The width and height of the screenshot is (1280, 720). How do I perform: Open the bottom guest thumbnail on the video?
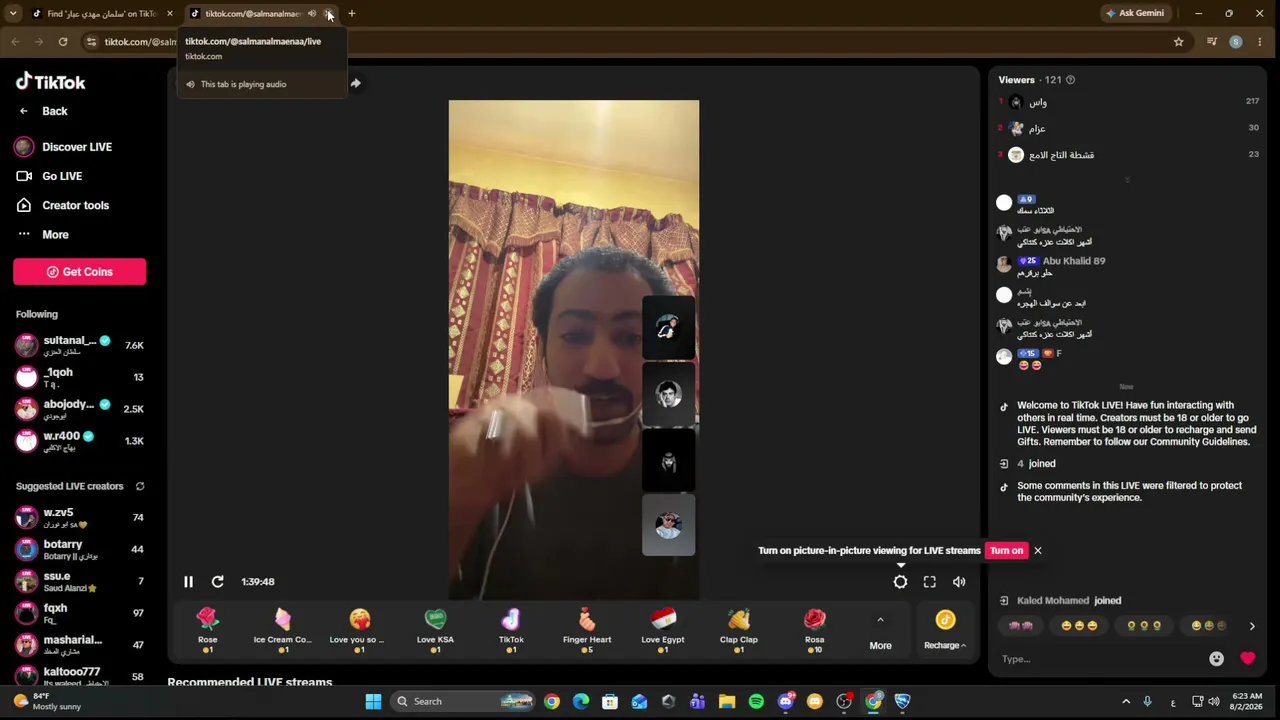(x=668, y=525)
